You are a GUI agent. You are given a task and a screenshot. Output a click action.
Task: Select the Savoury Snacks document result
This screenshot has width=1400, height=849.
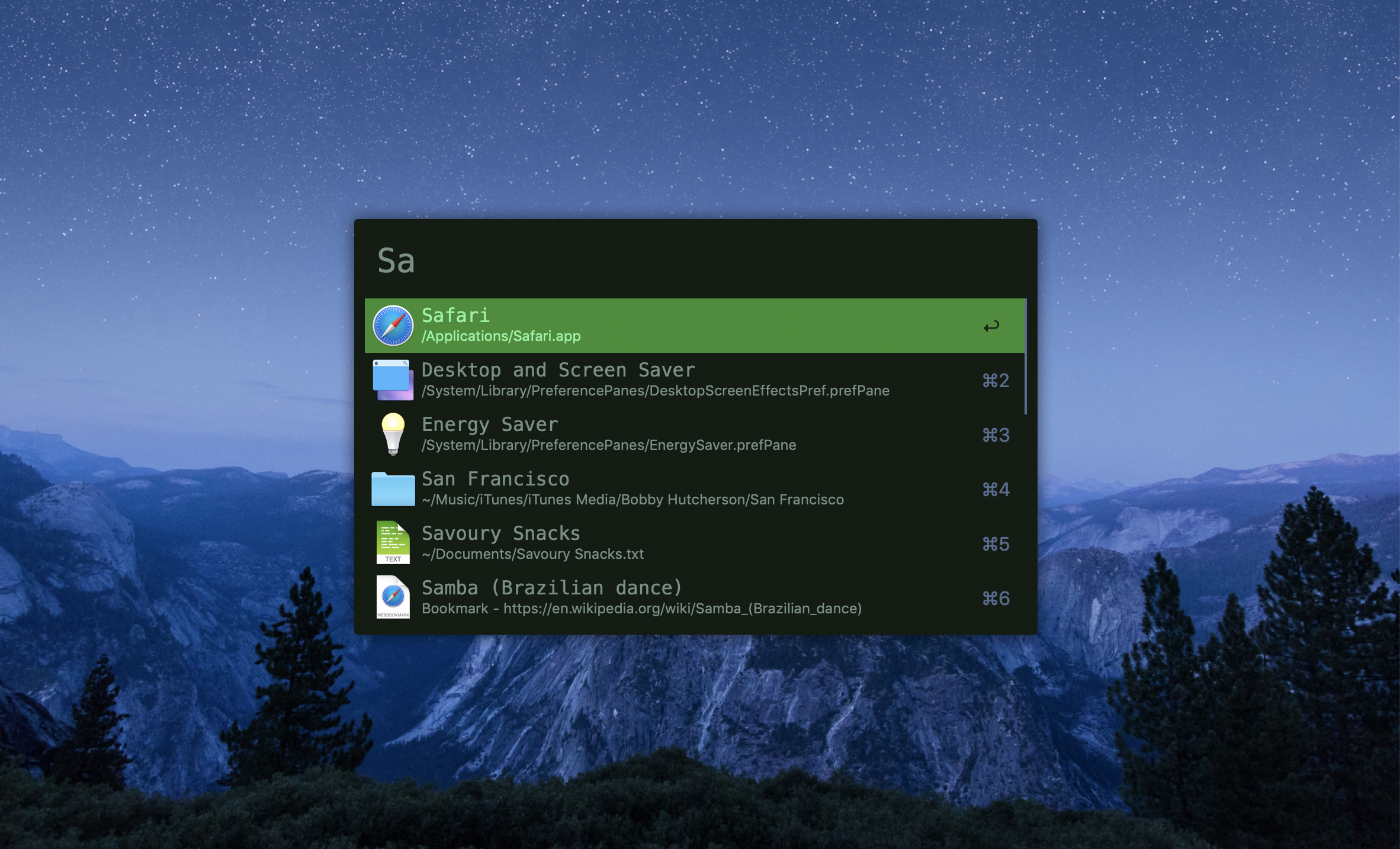click(500, 533)
